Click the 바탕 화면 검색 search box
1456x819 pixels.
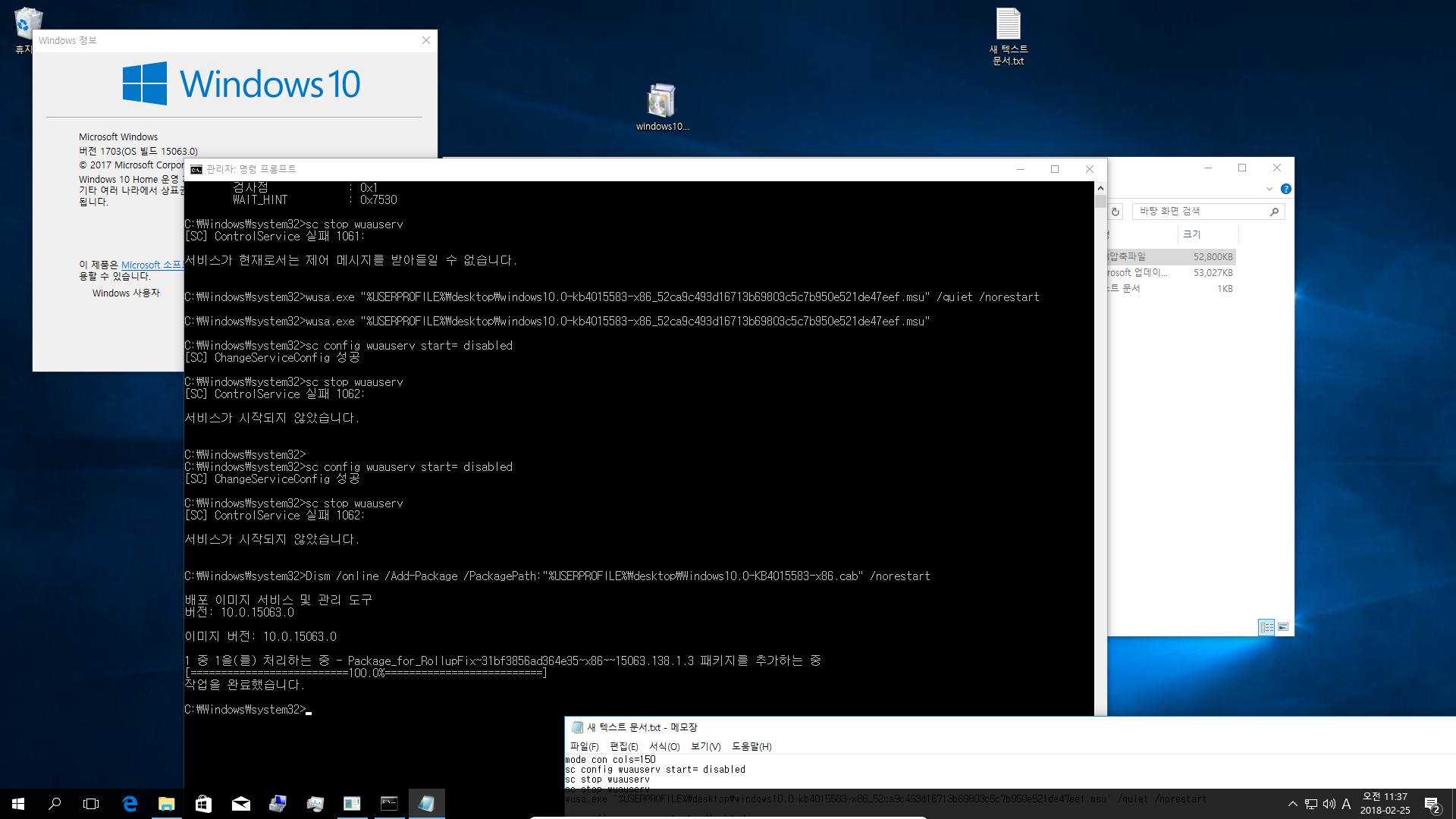pos(1200,212)
